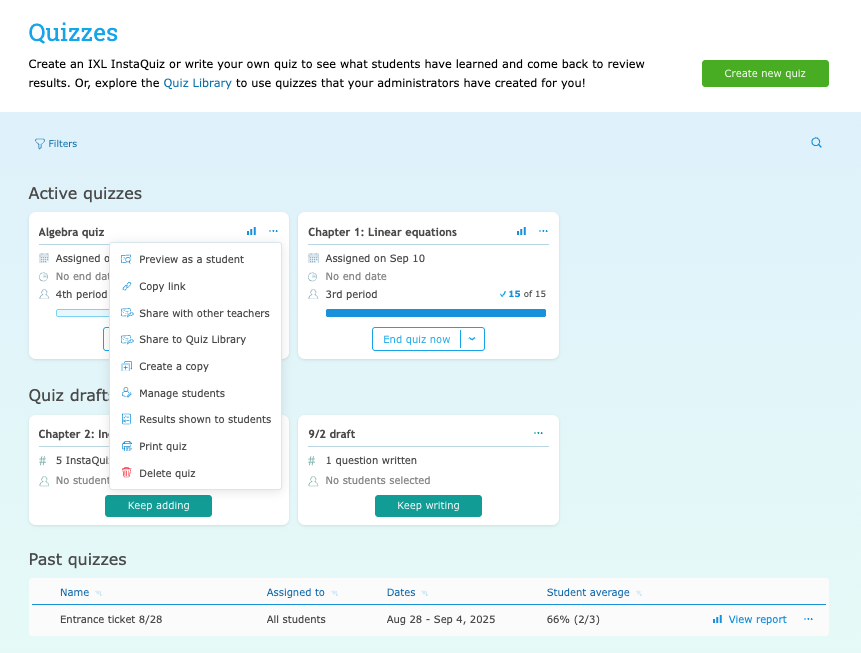This screenshot has width=861, height=653.
Task: Choose Print quiz from context menu
Action: (x=162, y=447)
